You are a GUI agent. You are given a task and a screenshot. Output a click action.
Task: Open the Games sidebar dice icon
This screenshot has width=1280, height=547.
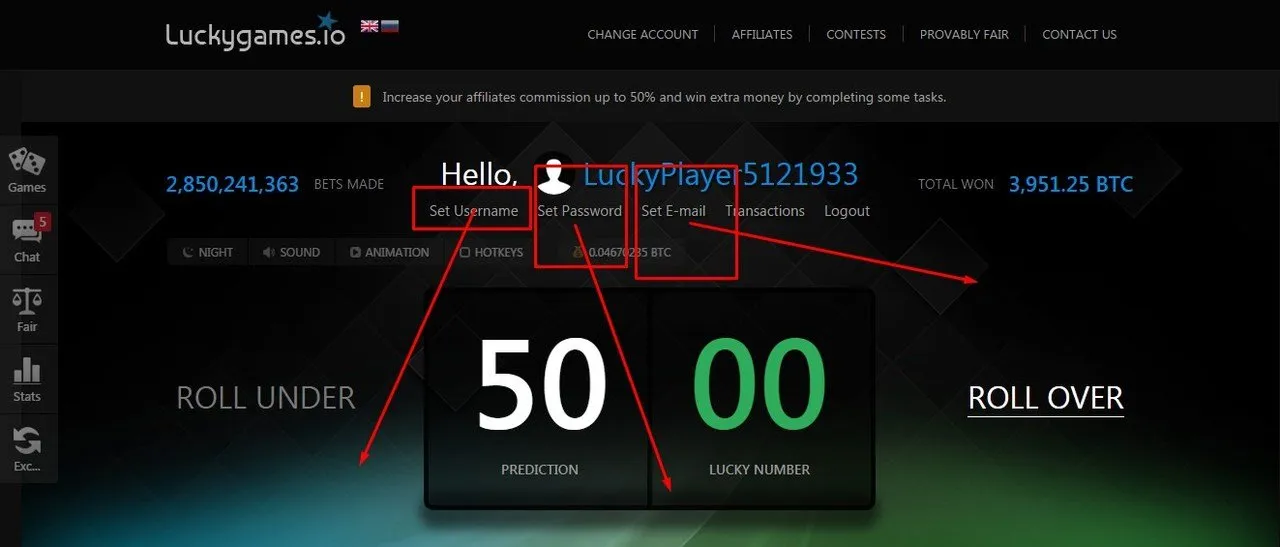coord(27,161)
